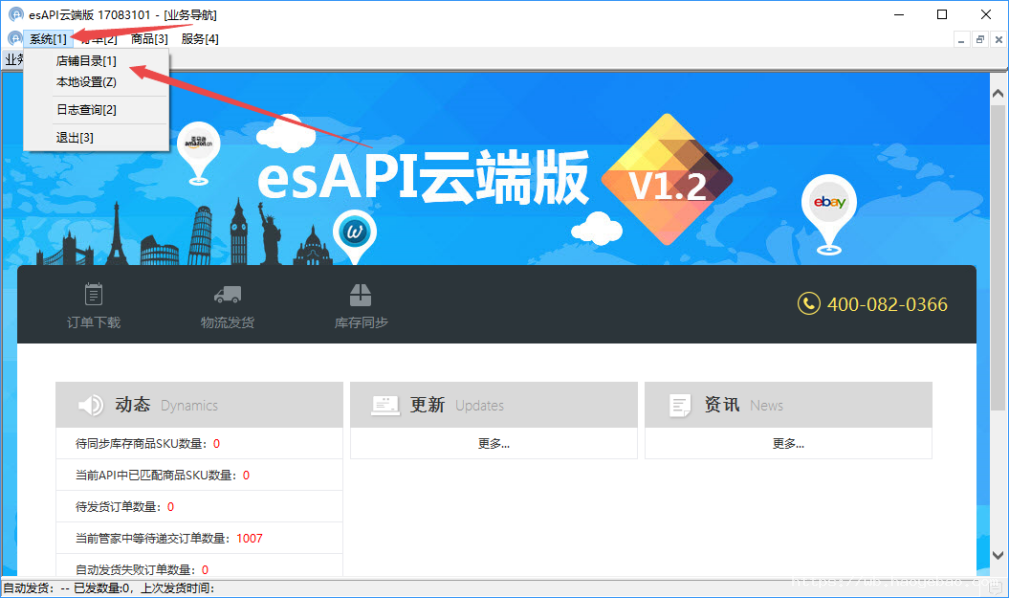The height and width of the screenshot is (598, 1009).
Task: Click 待发货订单数量 row
Action: (x=199, y=507)
